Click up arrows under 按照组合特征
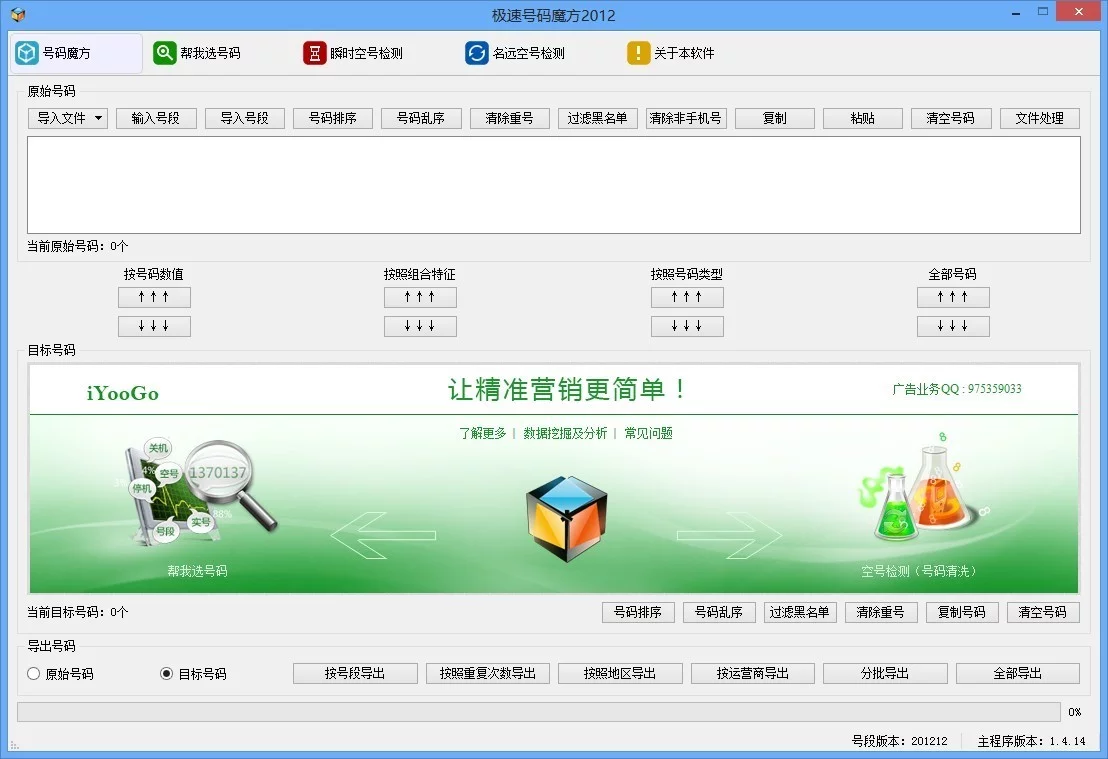Image resolution: width=1108 pixels, height=759 pixels. (x=420, y=297)
